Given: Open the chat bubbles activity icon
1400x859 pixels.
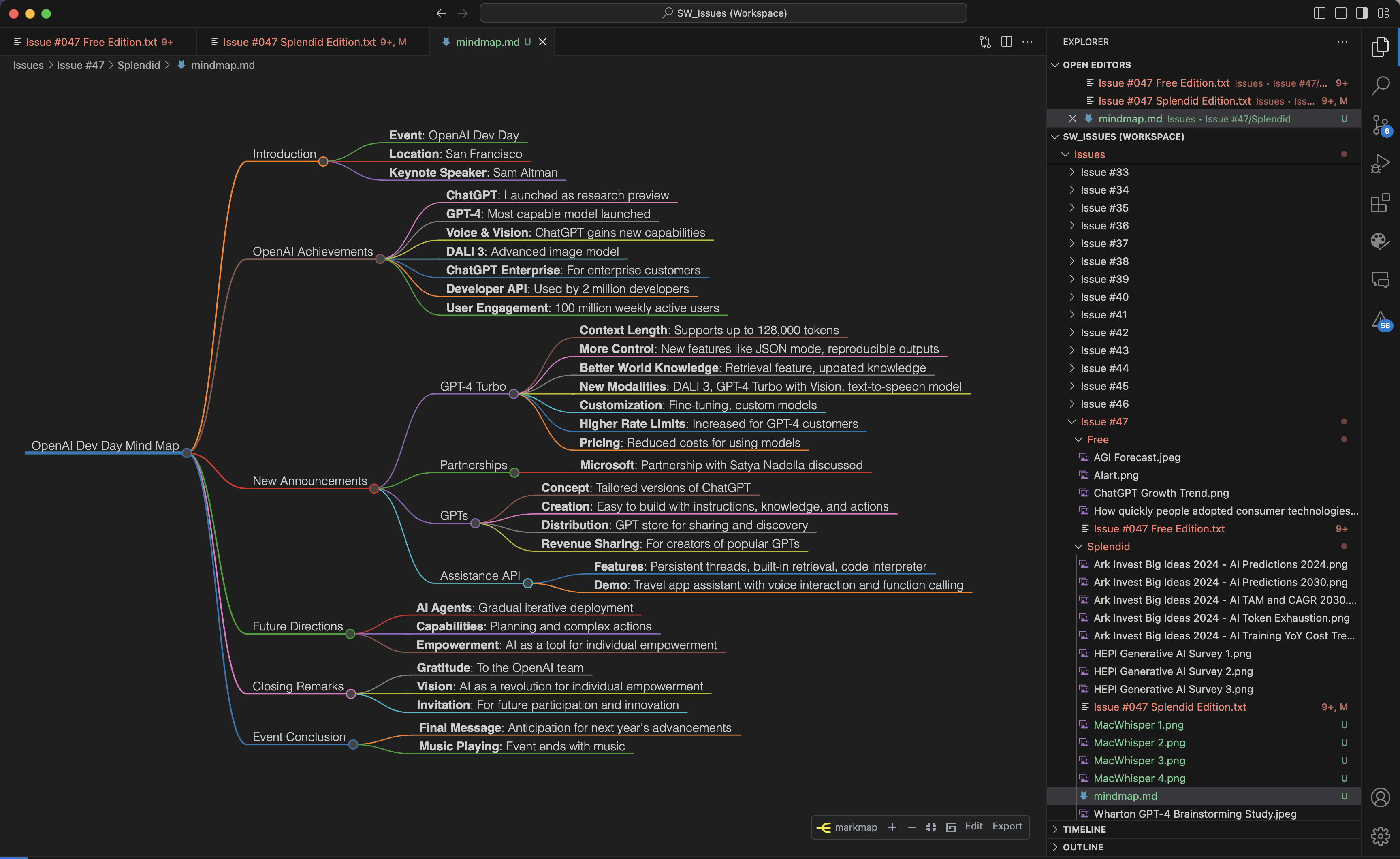Looking at the screenshot, I should [x=1380, y=280].
